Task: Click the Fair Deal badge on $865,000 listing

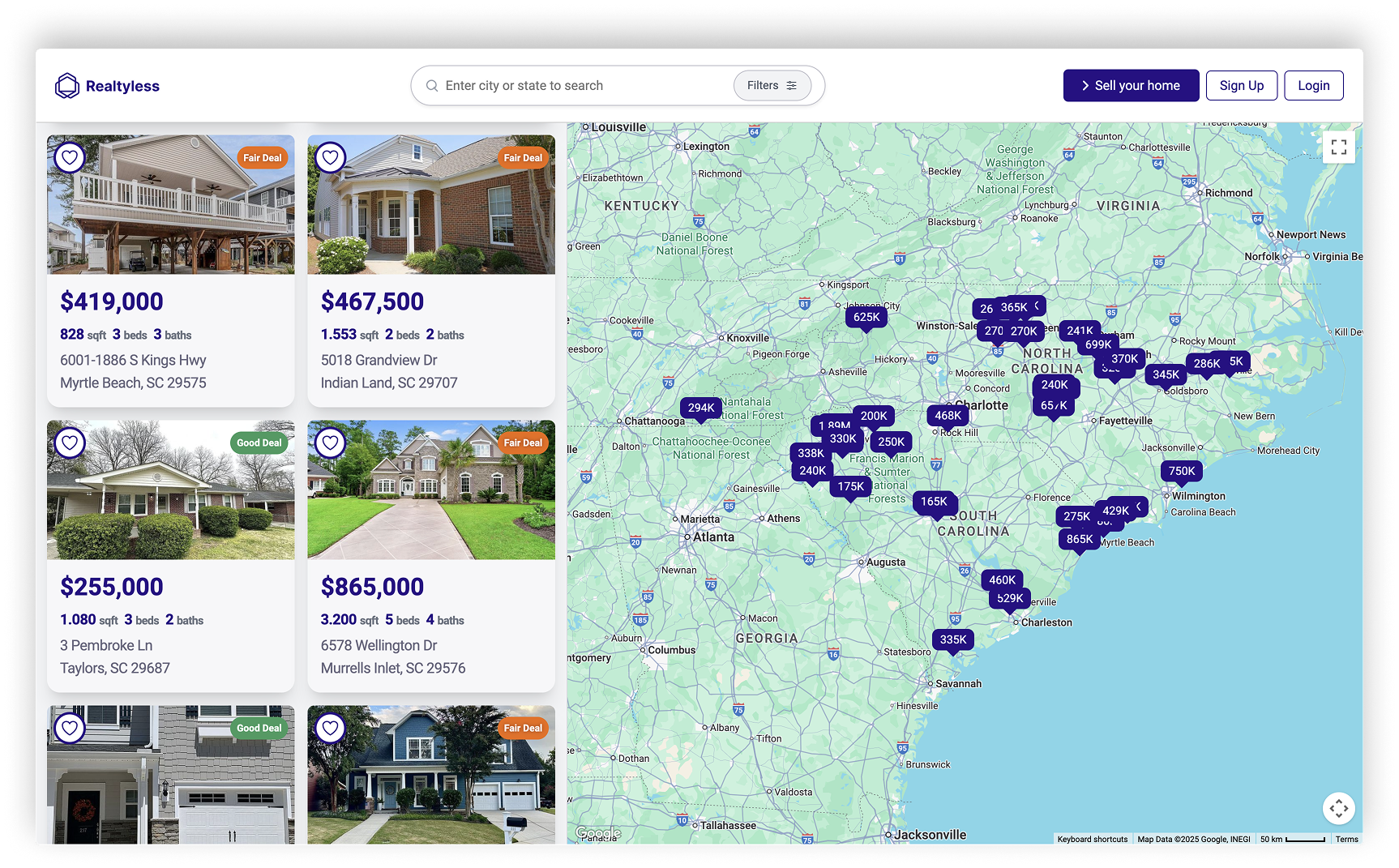Action: (x=523, y=443)
